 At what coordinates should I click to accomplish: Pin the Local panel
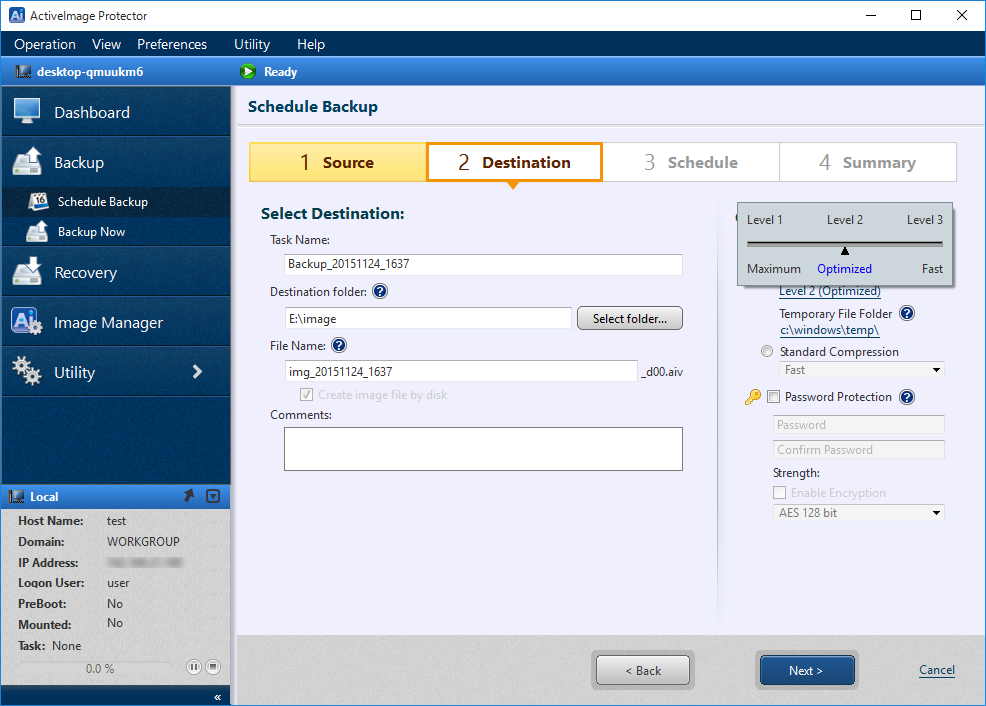(x=189, y=496)
